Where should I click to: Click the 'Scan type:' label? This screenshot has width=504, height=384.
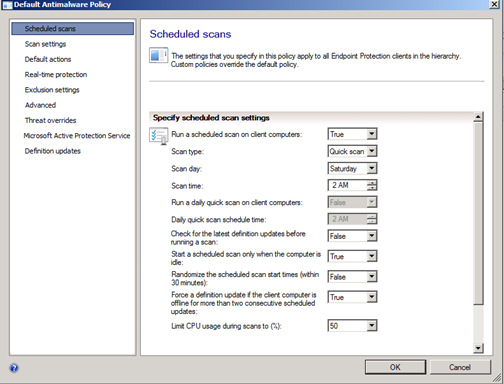187,152
